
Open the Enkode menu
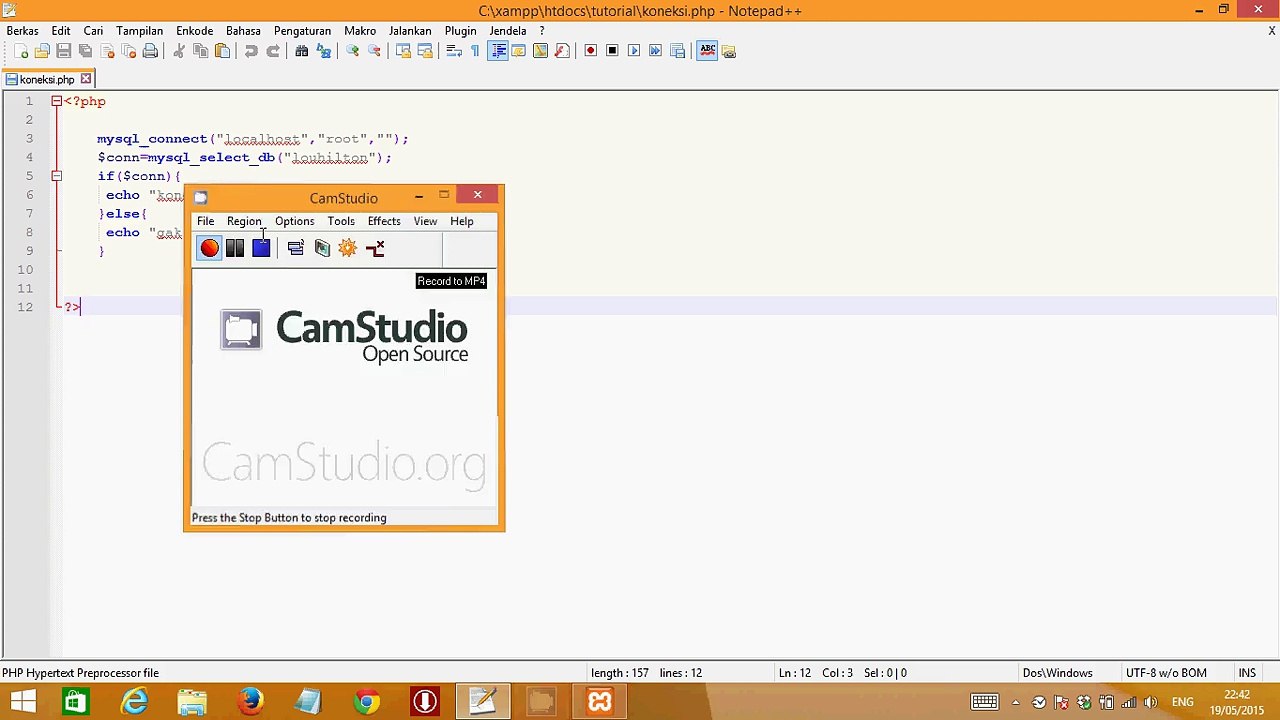pyautogui.click(x=194, y=31)
